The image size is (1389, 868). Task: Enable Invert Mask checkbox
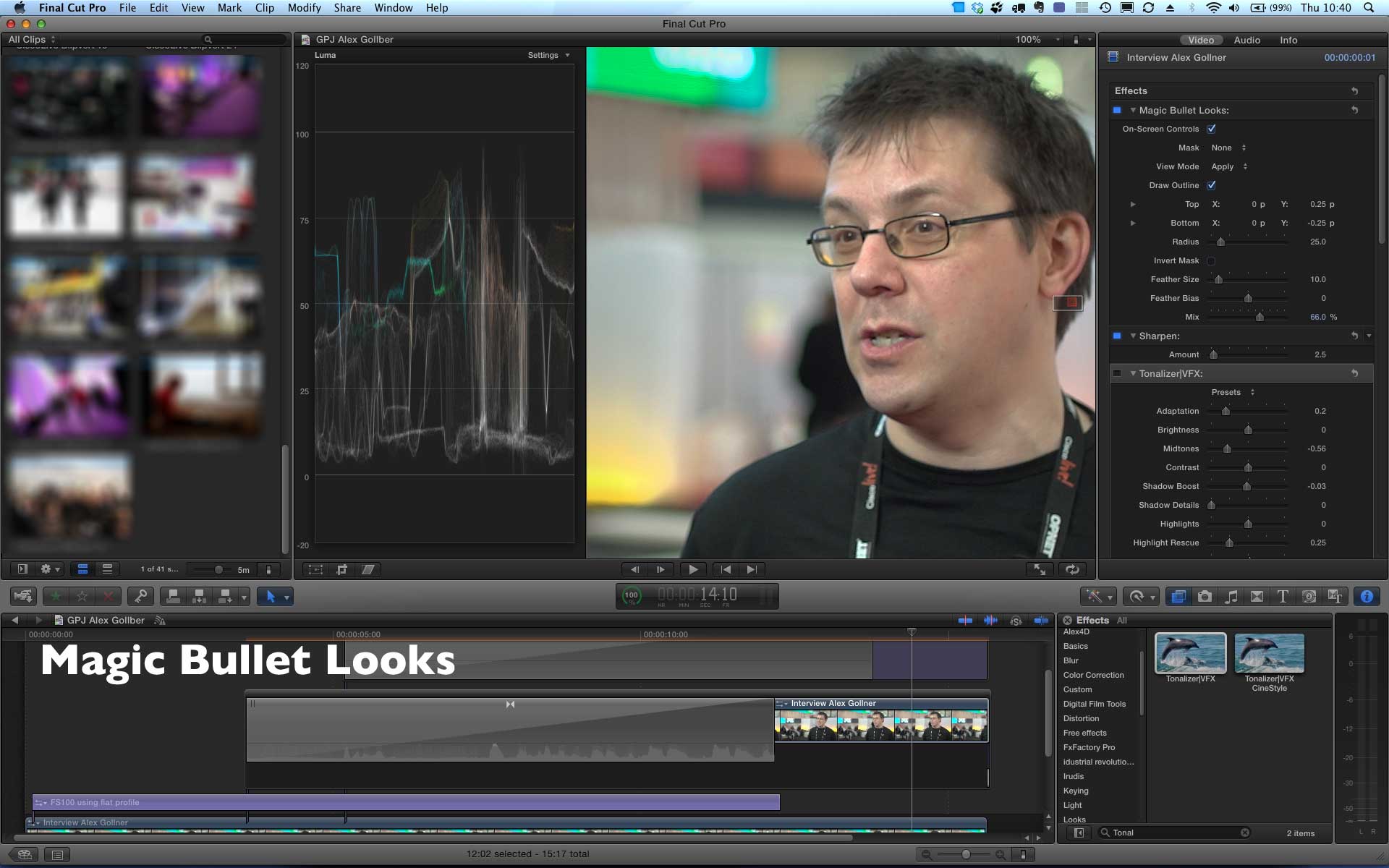point(1211,260)
